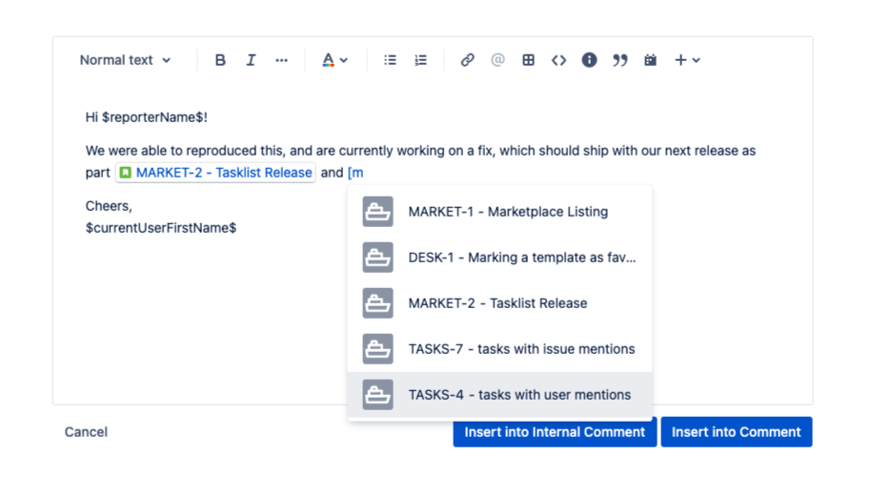
Task: Click the ship icon beside TASKS-7
Action: 378,349
